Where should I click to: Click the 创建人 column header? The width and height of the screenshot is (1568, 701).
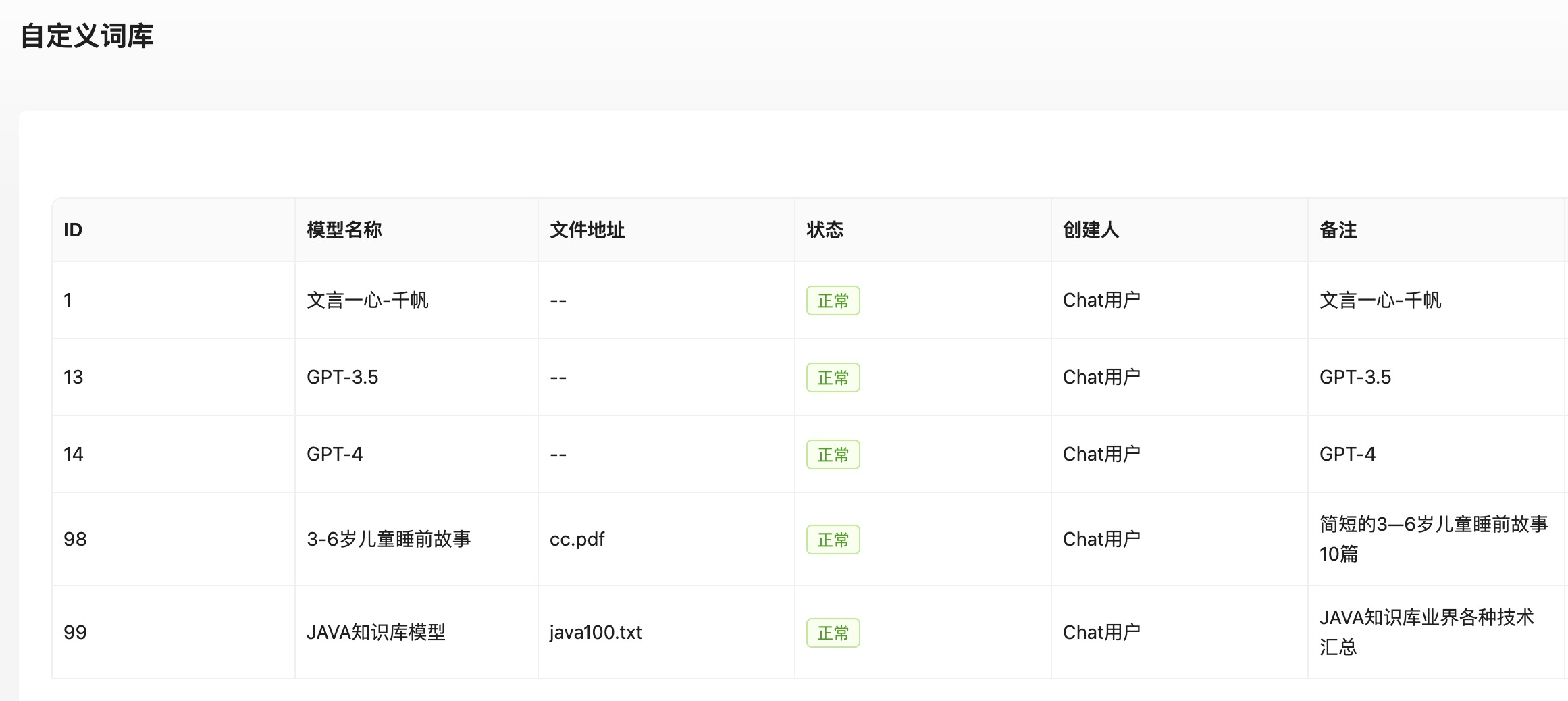click(1091, 230)
